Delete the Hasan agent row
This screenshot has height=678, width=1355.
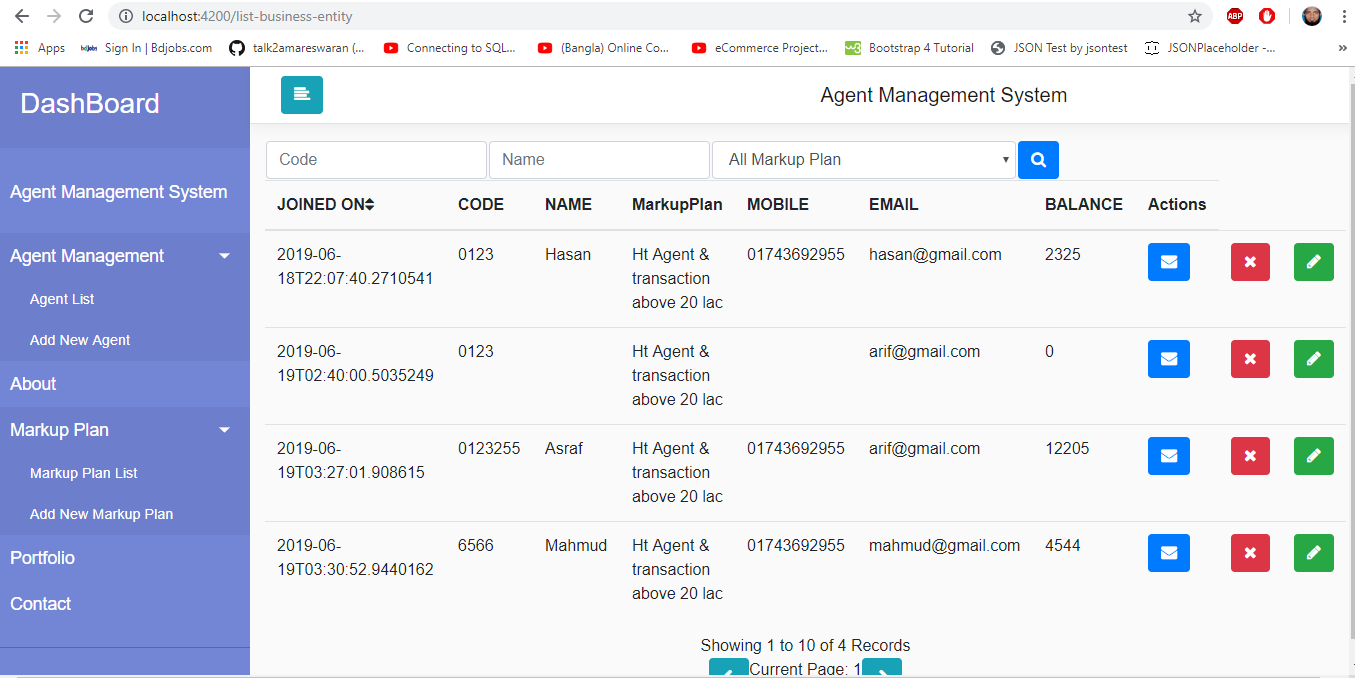[1250, 262]
